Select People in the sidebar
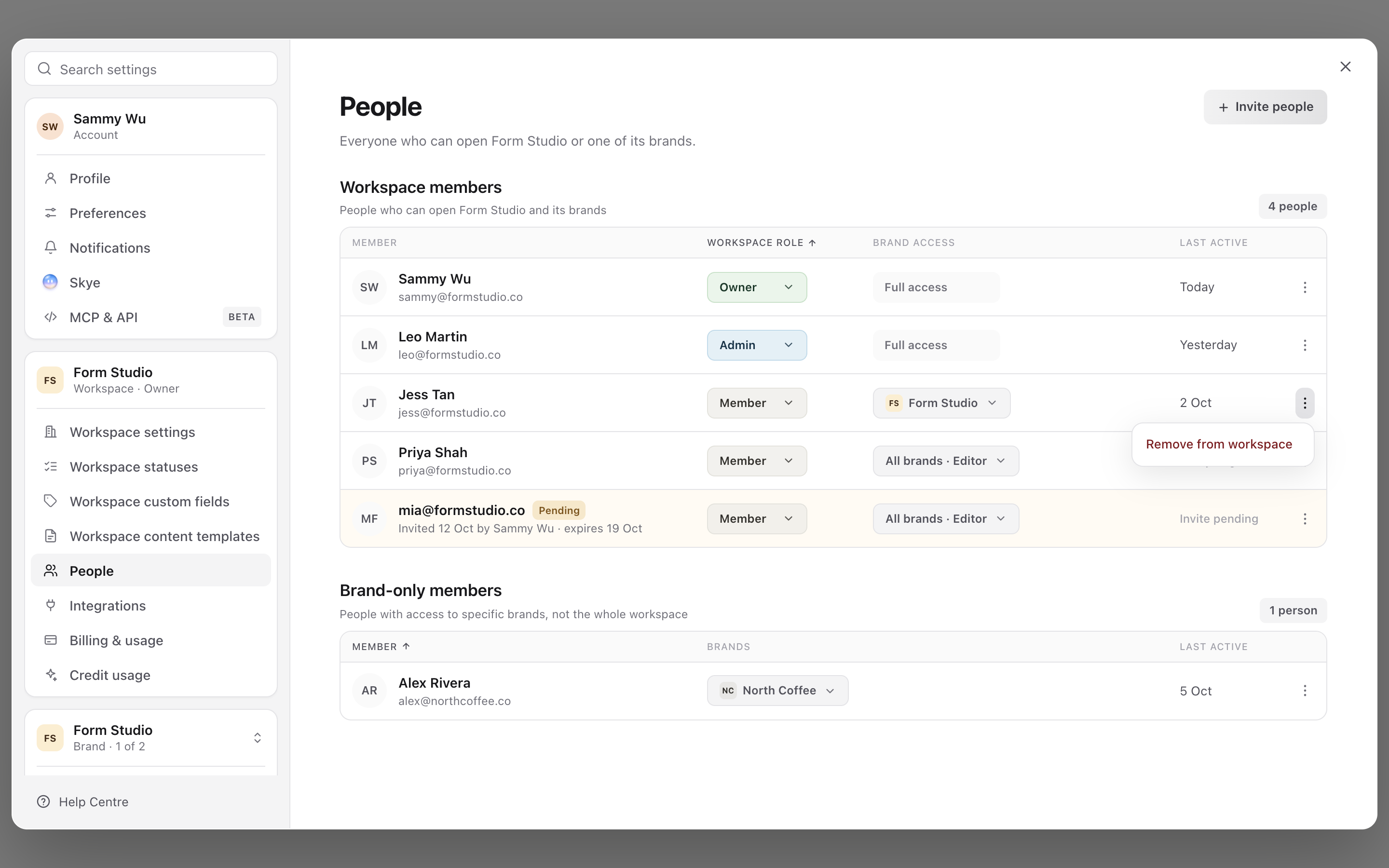 [x=150, y=570]
